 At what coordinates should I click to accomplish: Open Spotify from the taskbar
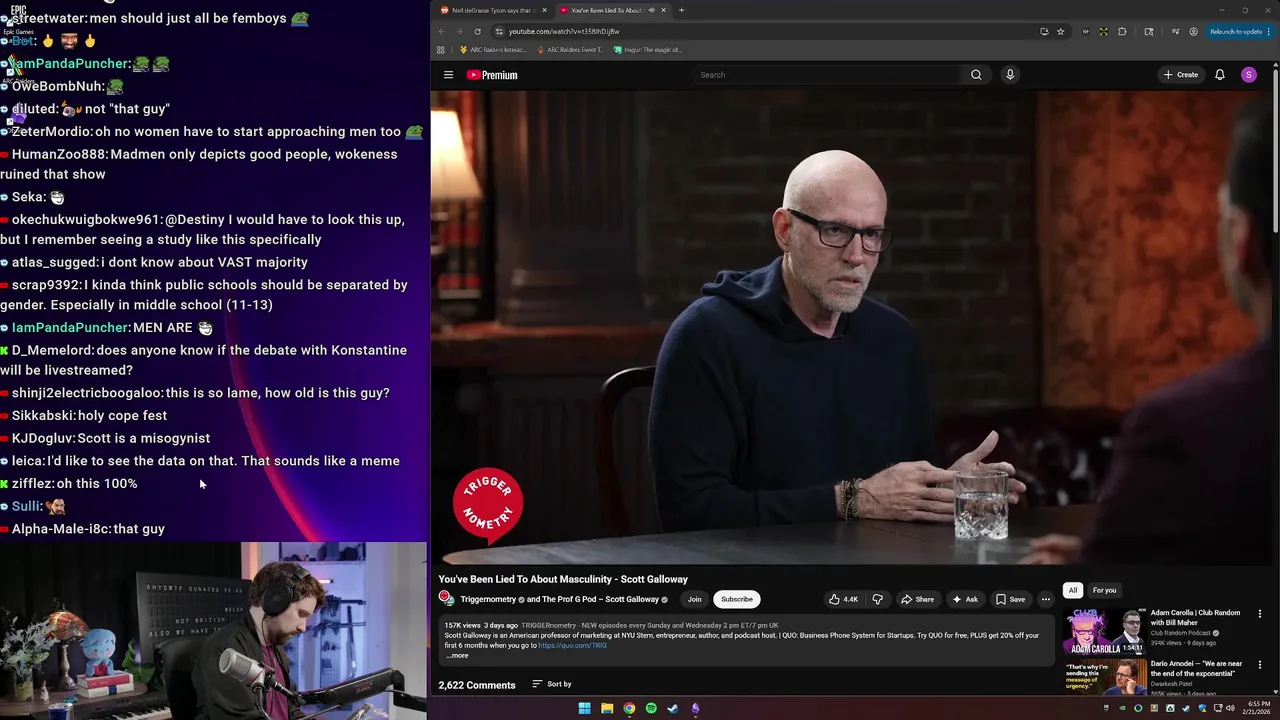[x=651, y=708]
